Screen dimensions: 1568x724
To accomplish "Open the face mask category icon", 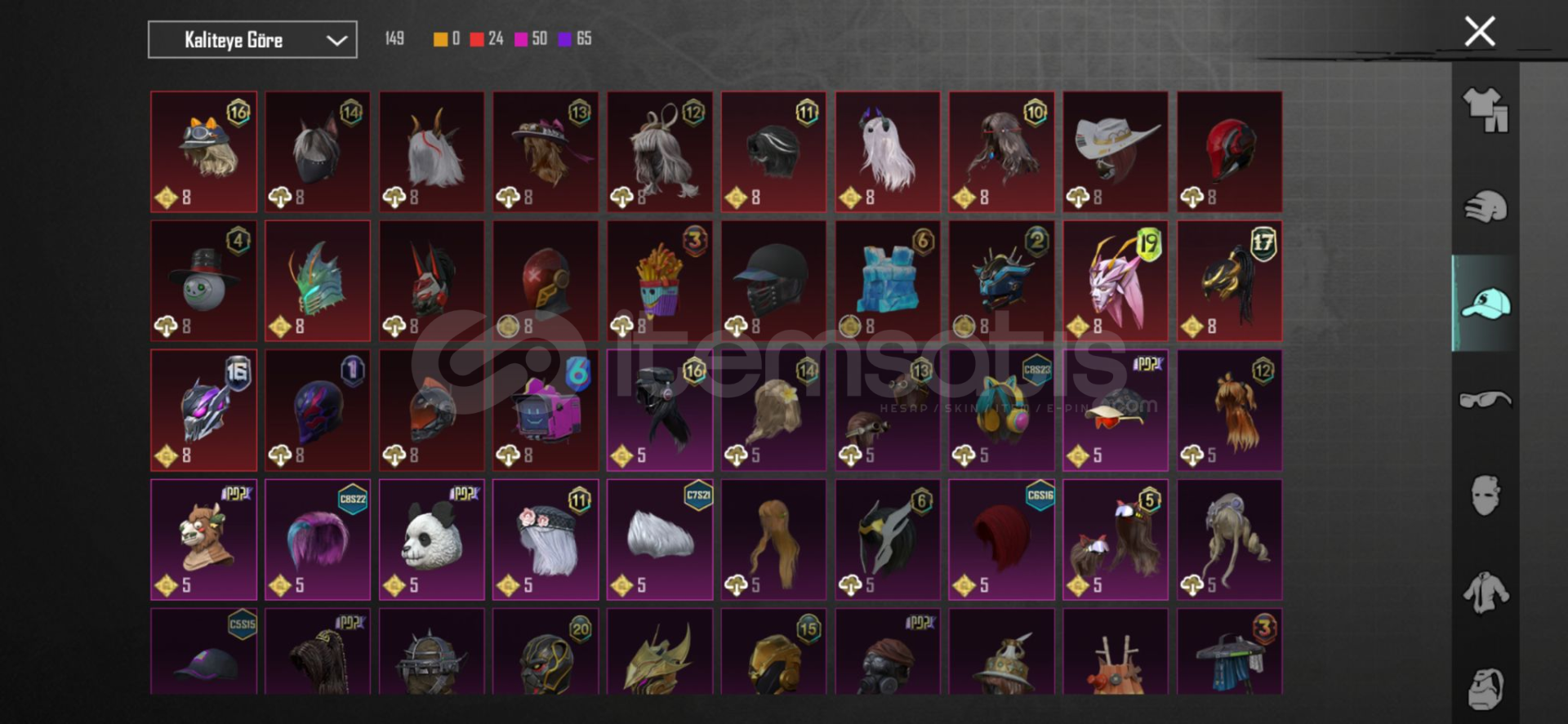I will [1486, 495].
